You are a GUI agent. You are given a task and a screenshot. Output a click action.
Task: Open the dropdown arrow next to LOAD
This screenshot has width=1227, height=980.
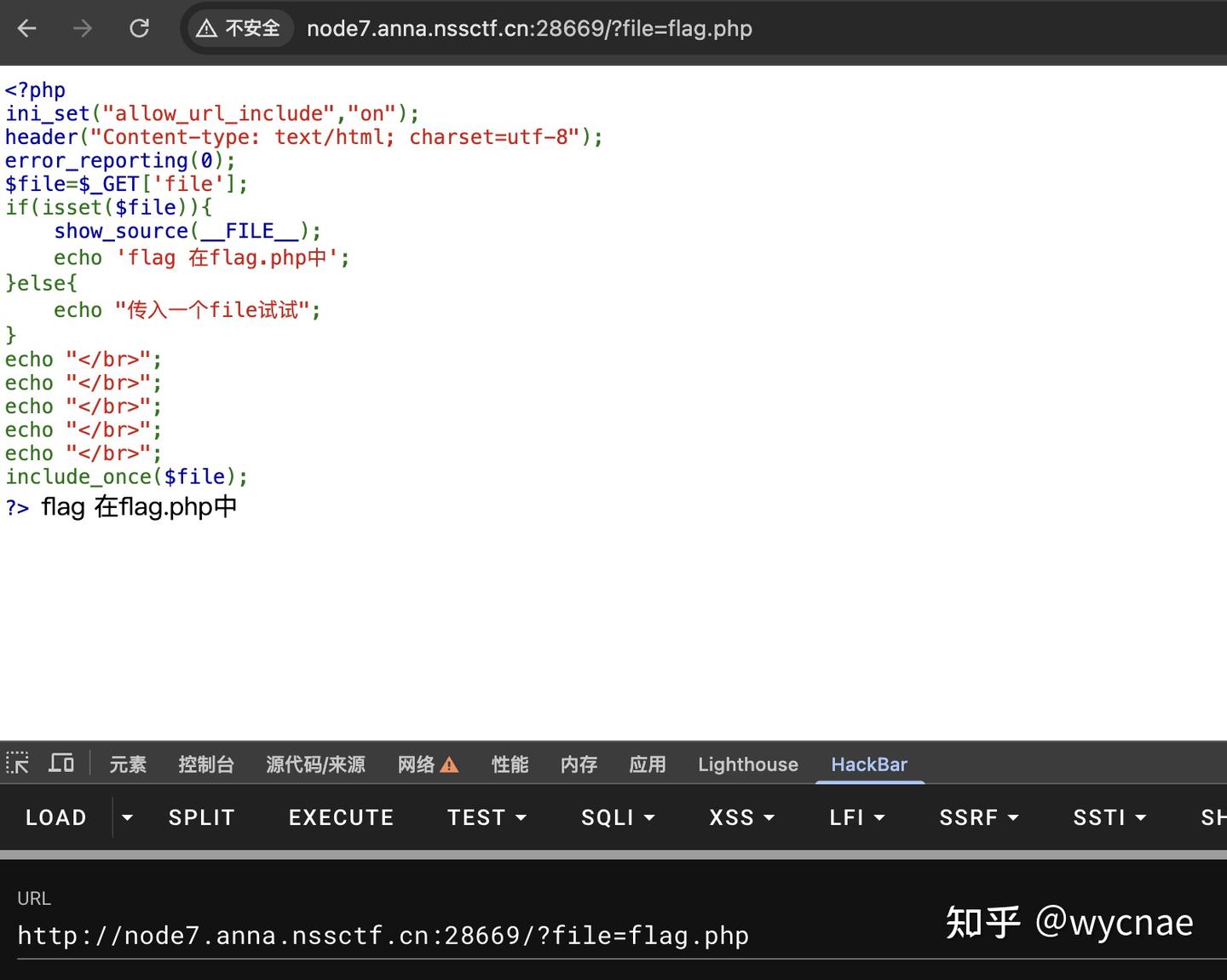(126, 817)
